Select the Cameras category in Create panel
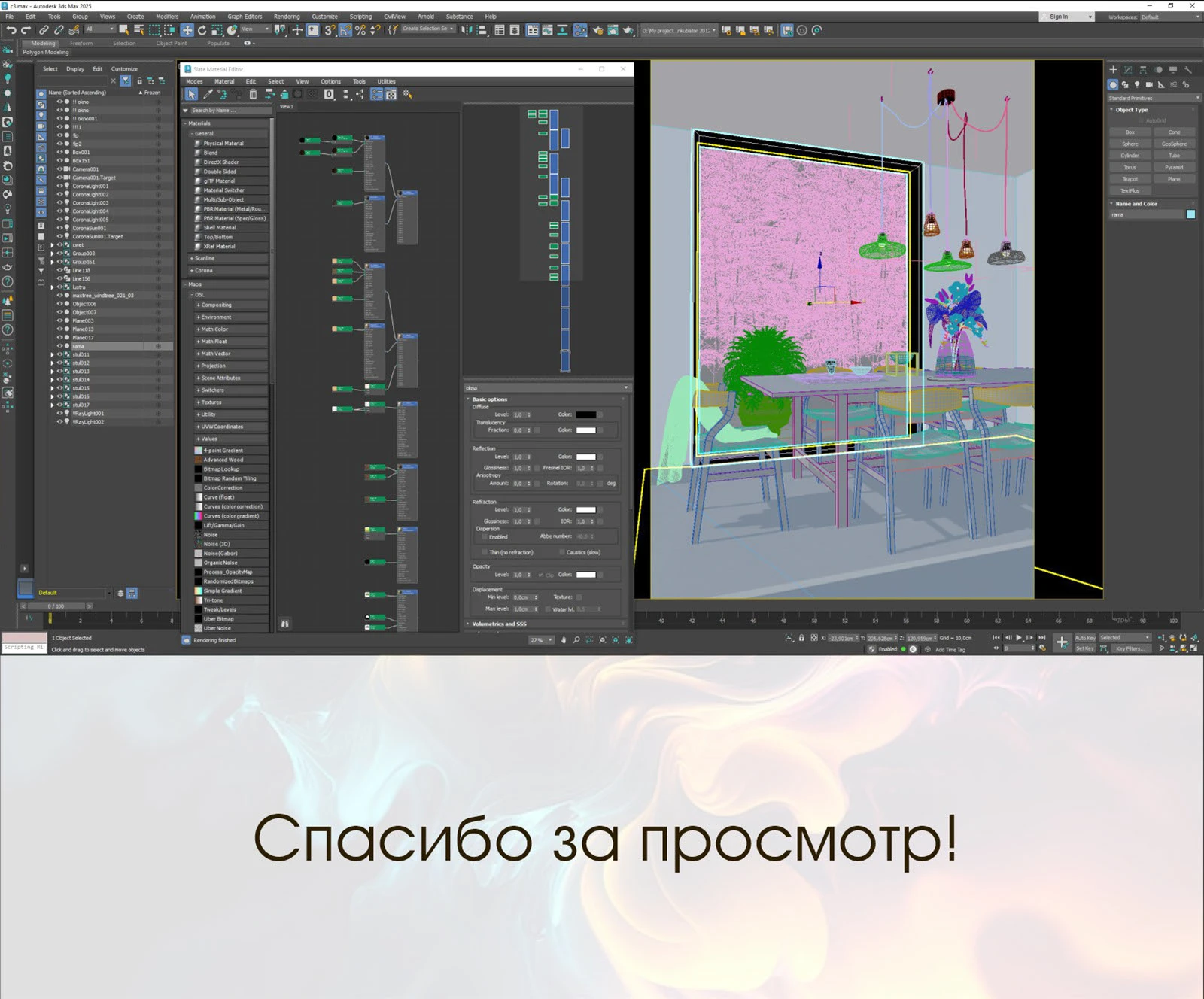1204x999 pixels. [x=1149, y=85]
